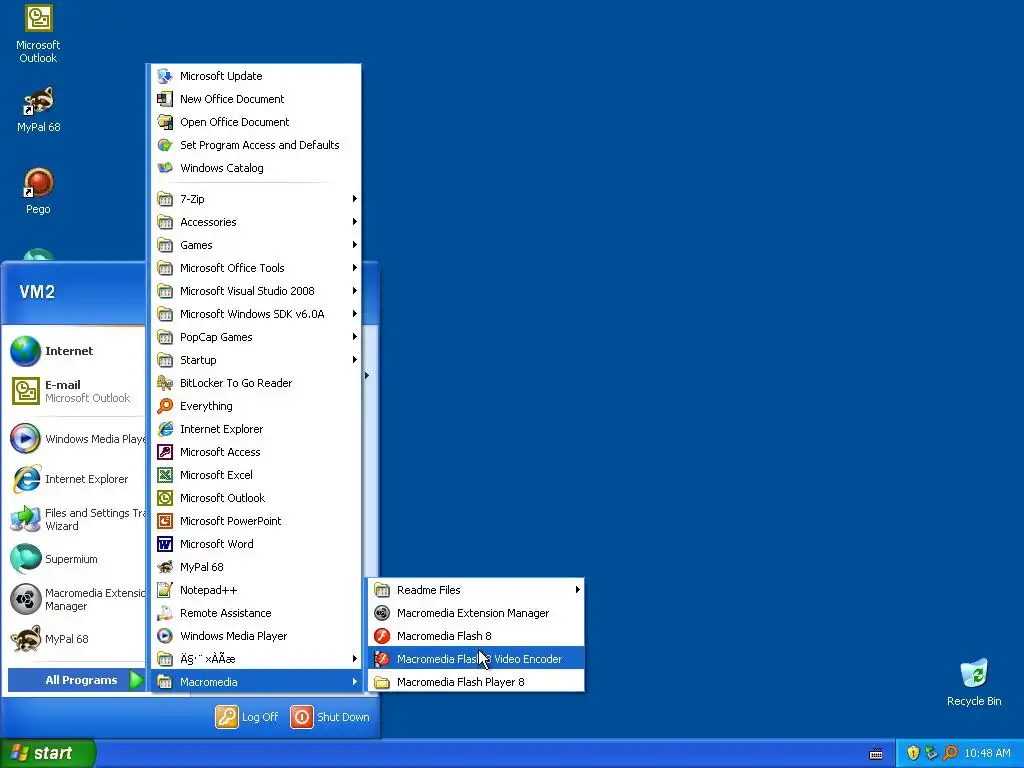
Task: Click the Microsoft Excel icon
Action: click(165, 475)
